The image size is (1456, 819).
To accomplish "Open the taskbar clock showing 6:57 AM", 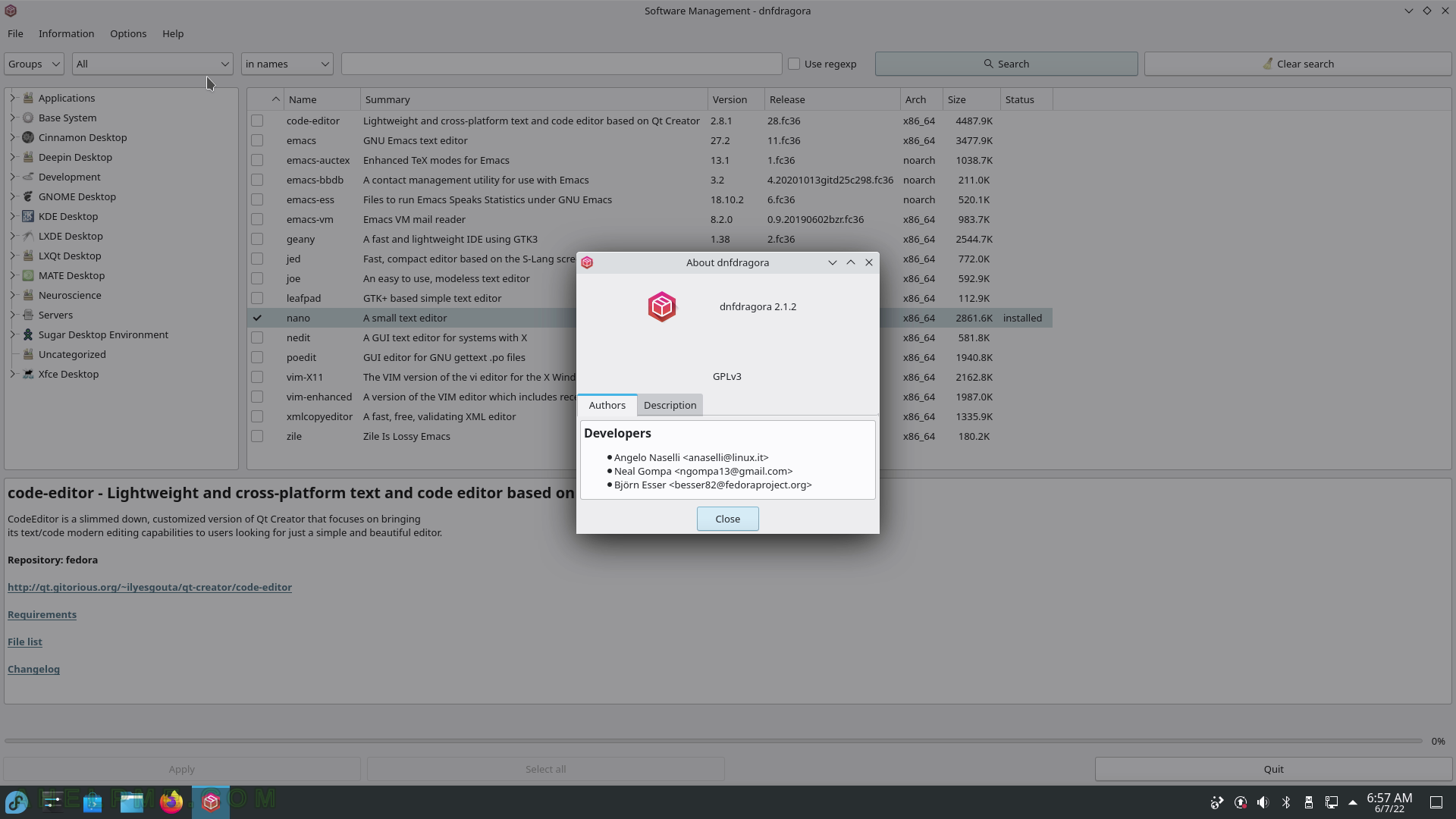I will (x=1389, y=802).
